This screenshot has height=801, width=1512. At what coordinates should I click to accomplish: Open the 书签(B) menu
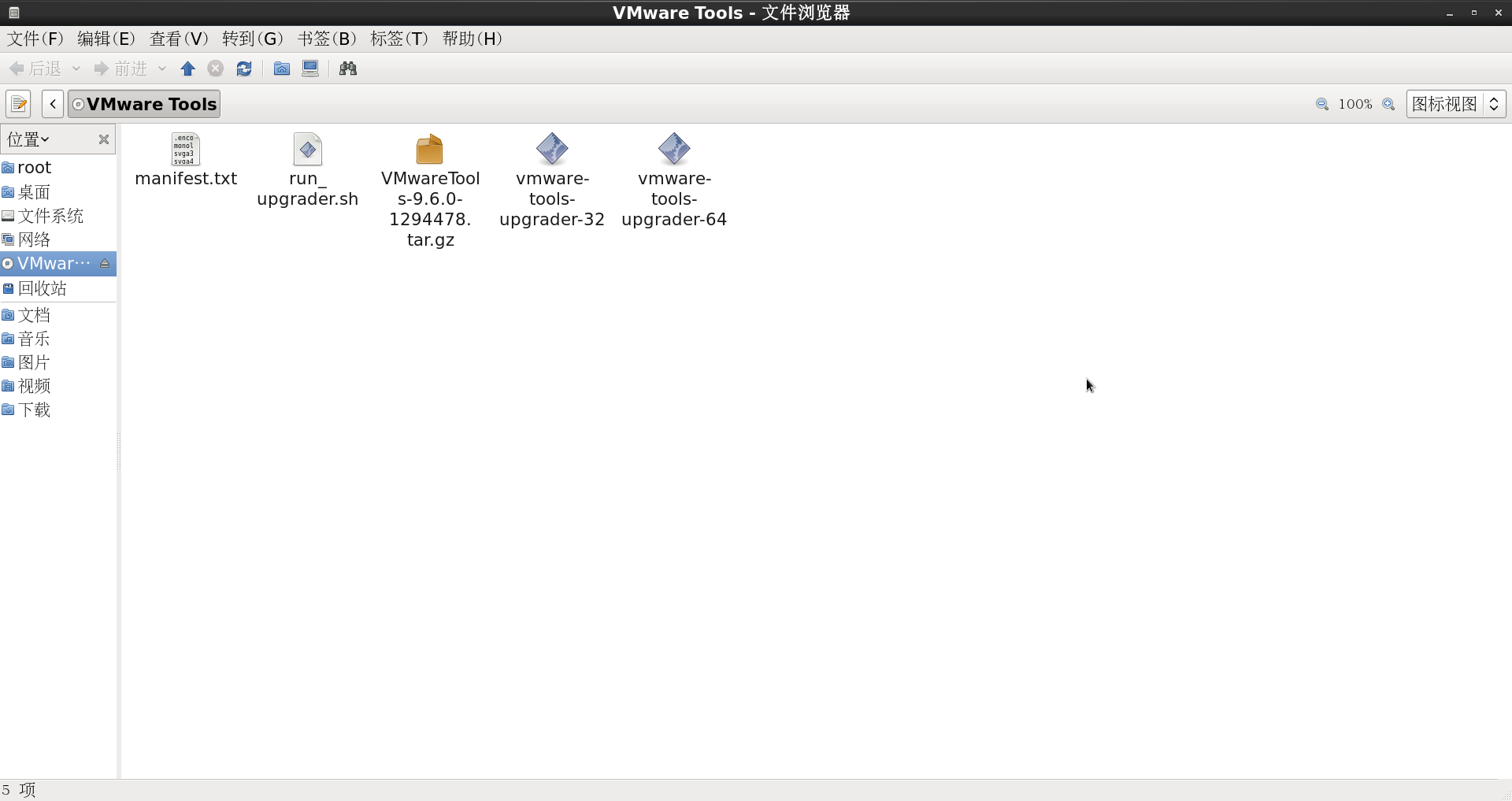(327, 39)
